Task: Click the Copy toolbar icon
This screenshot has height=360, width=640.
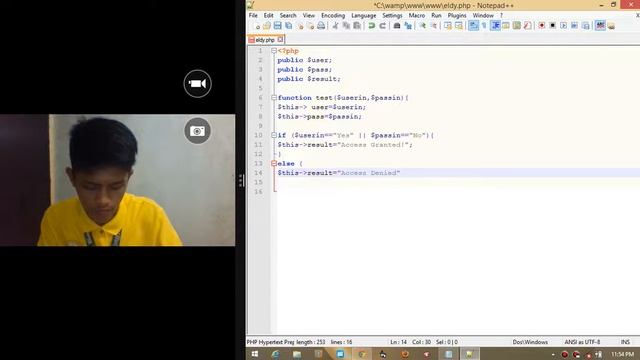Action: 346,26
